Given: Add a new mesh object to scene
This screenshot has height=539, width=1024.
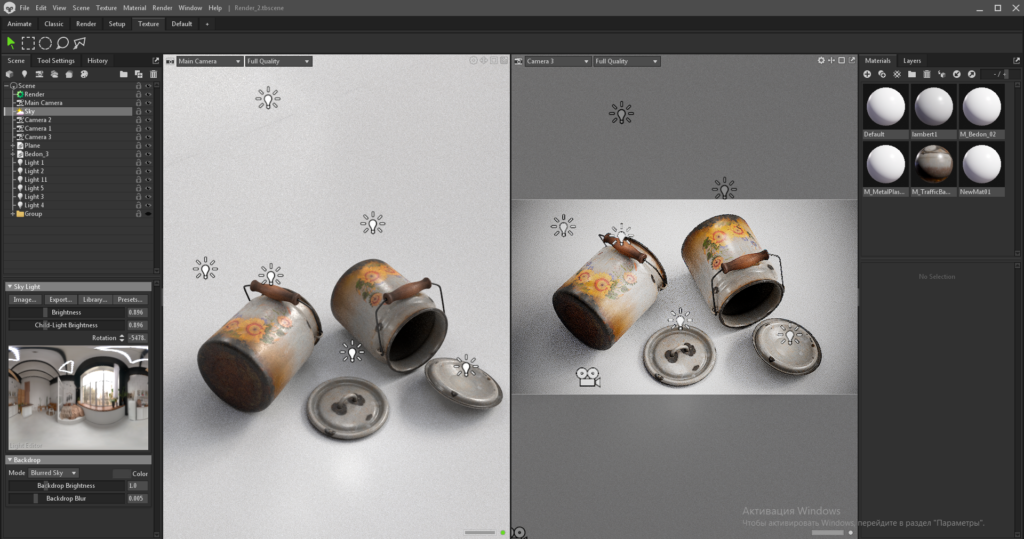Looking at the screenshot, I should pyautogui.click(x=9, y=74).
